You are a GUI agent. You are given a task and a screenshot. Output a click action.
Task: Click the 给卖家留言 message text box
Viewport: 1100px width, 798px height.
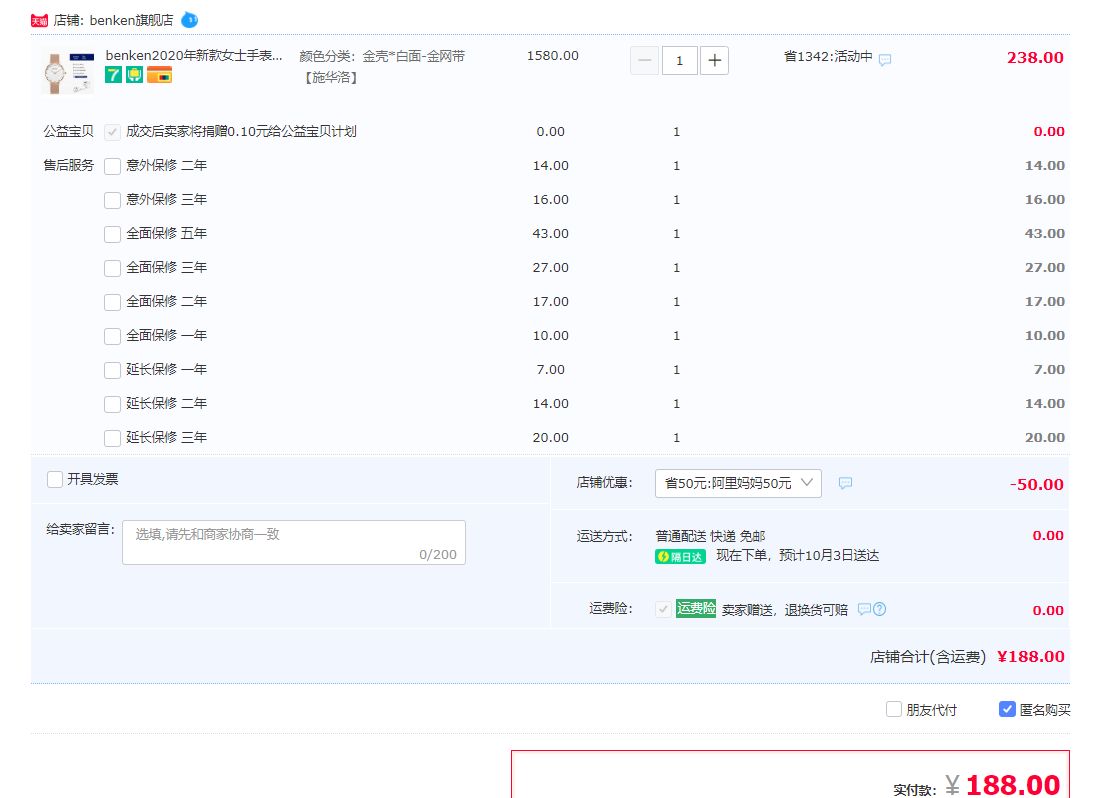pos(294,542)
